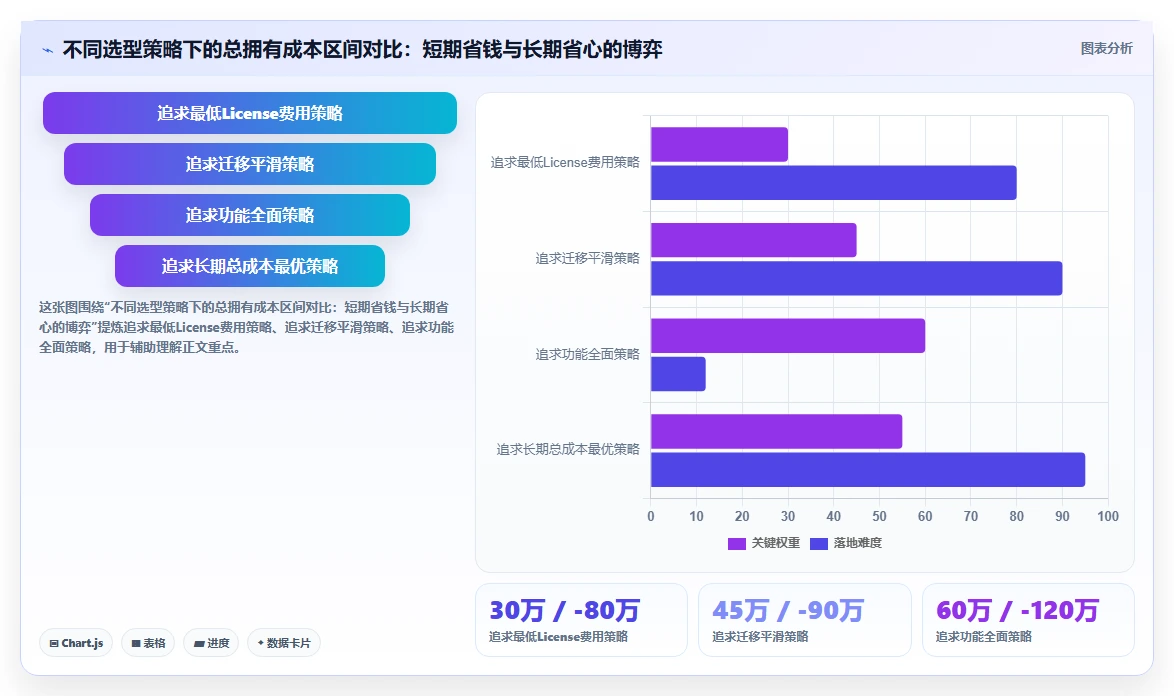Click the blue bar for 追求迁移平滑策略
This screenshot has height=696, width=1174.
tap(857, 278)
